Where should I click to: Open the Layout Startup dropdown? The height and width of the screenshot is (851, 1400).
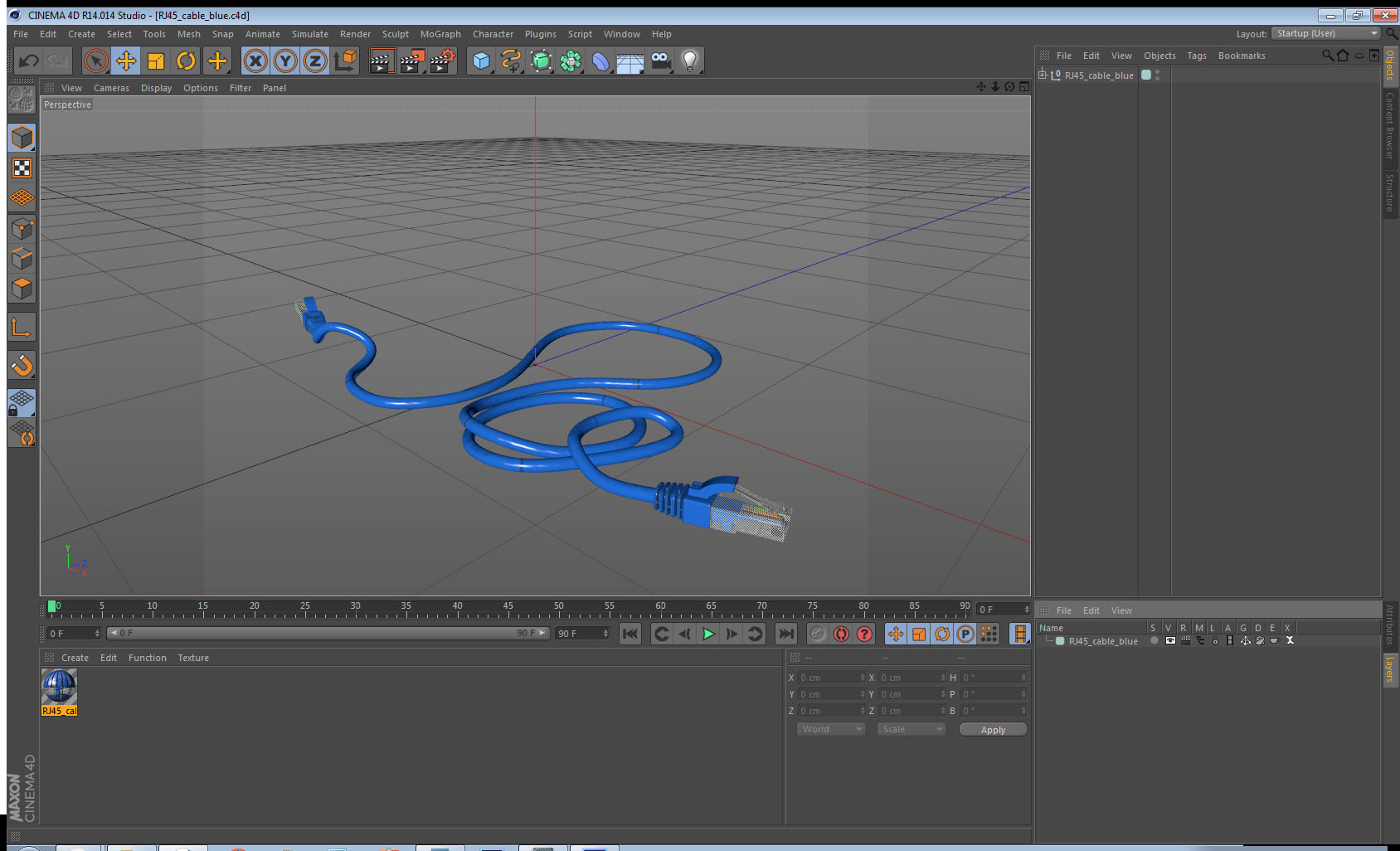pos(1326,33)
